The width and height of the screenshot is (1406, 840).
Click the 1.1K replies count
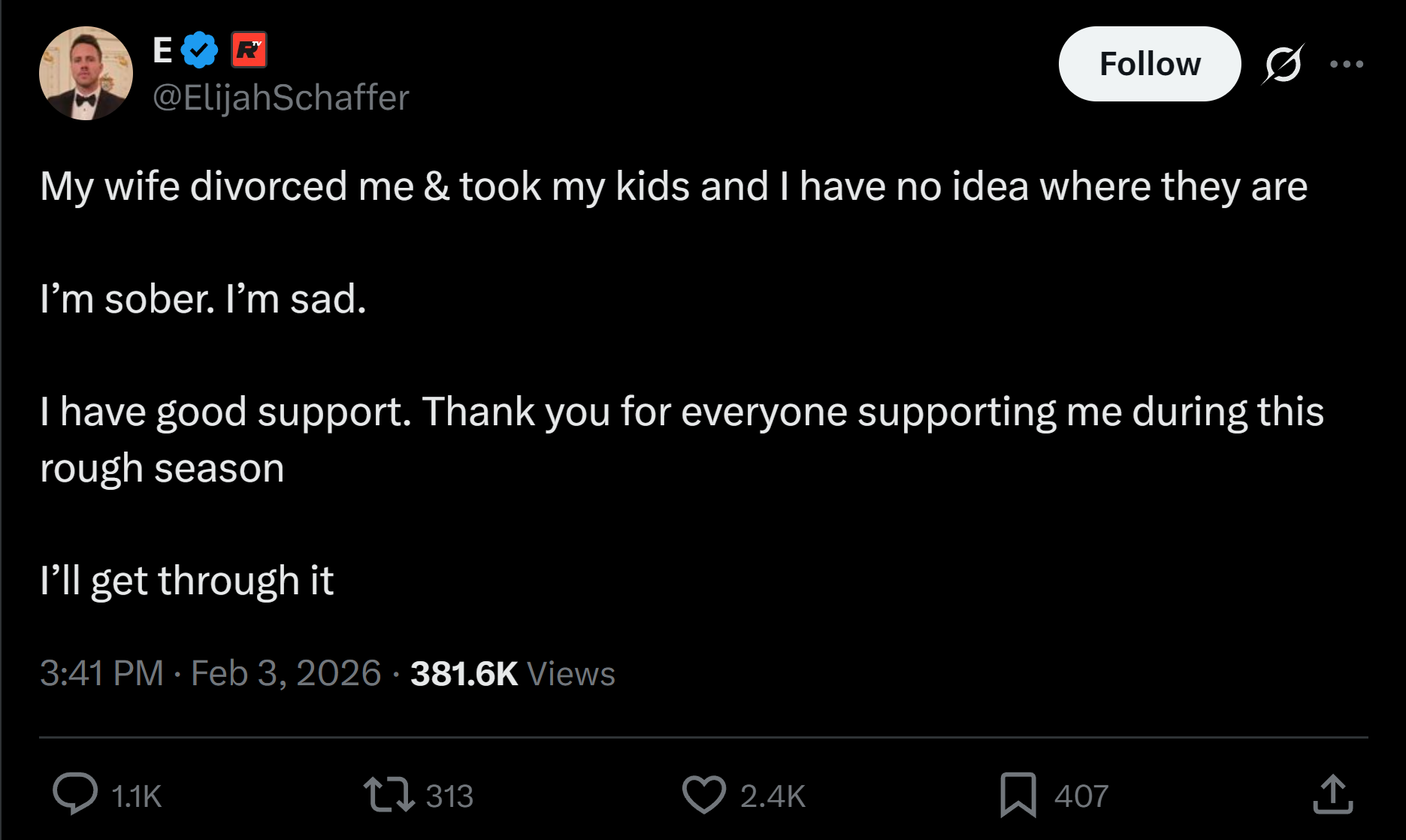coord(136,796)
